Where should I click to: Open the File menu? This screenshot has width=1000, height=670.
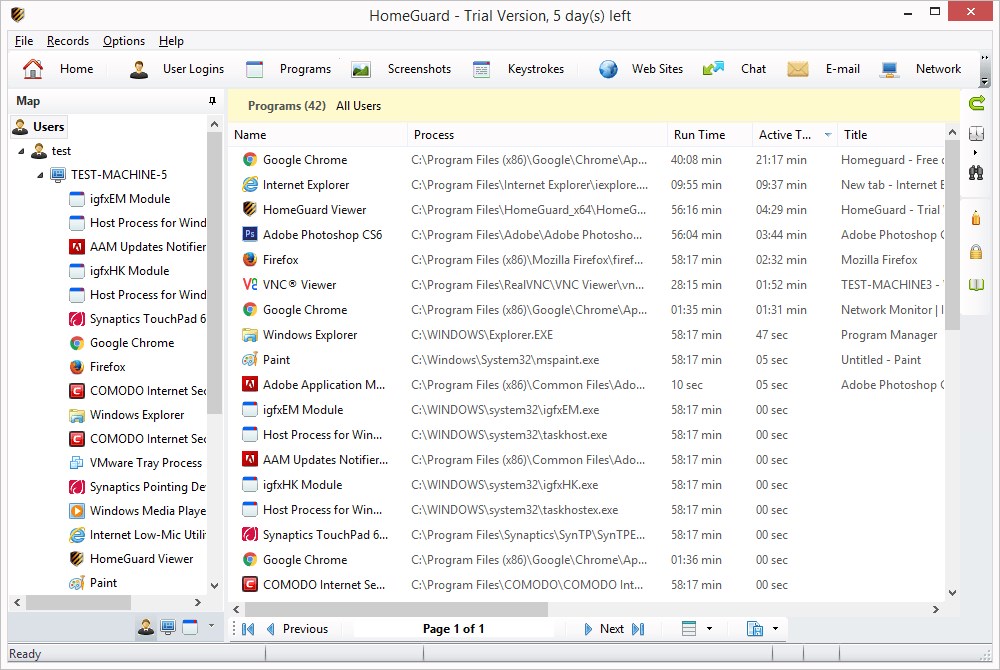point(24,41)
